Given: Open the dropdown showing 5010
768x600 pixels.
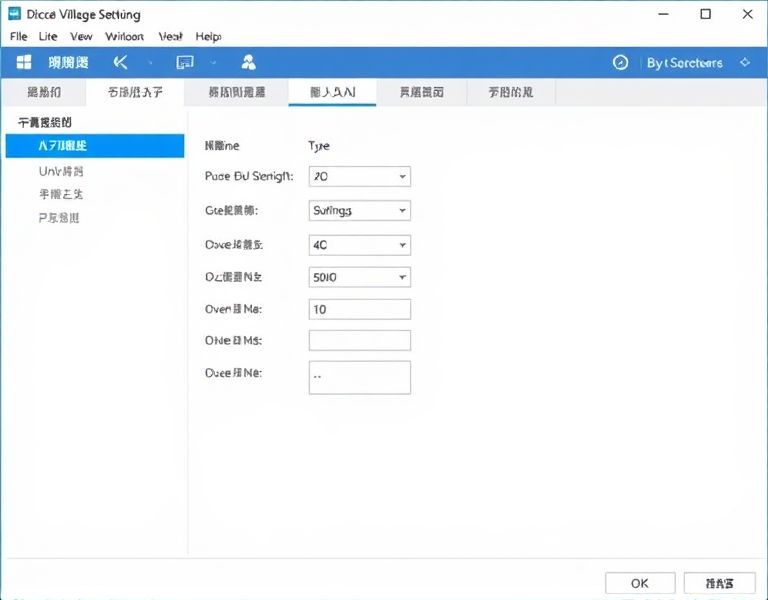Looking at the screenshot, I should click(360, 277).
